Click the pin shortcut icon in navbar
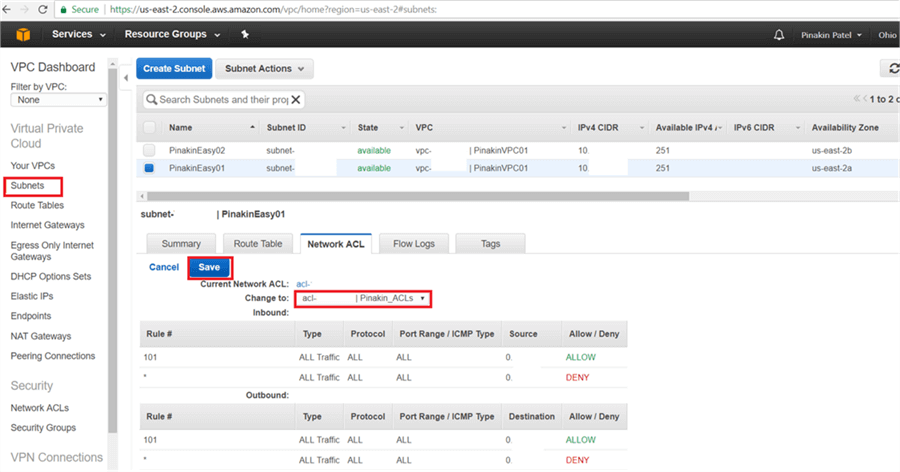The height and width of the screenshot is (472, 900). 245,34
